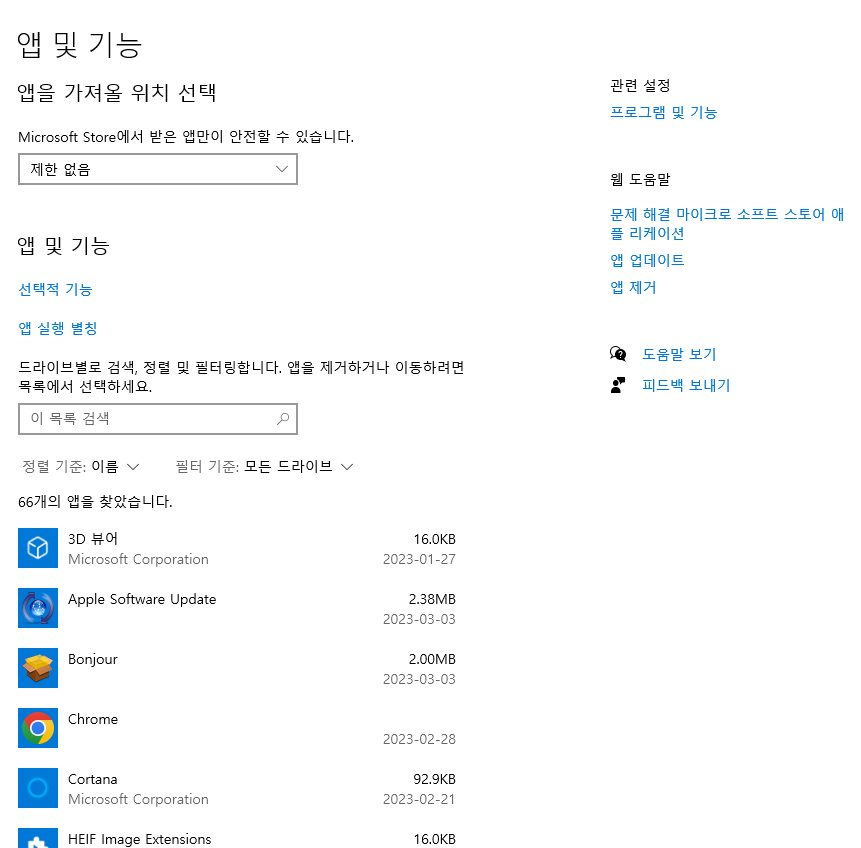This screenshot has height=848, width=861.
Task: Click the Bonjour package icon
Action: [38, 668]
